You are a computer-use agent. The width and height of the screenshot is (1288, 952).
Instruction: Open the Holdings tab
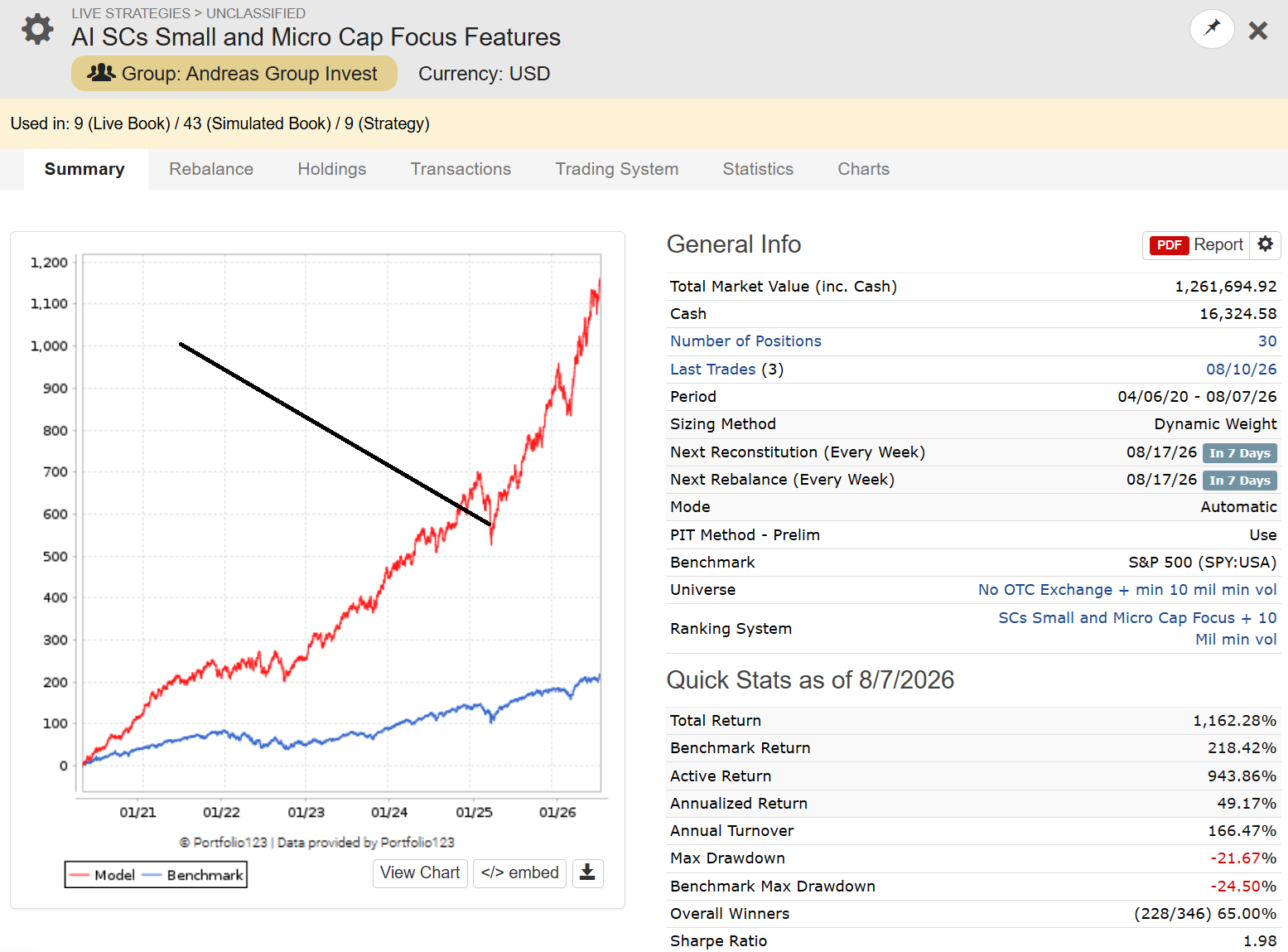pyautogui.click(x=332, y=169)
